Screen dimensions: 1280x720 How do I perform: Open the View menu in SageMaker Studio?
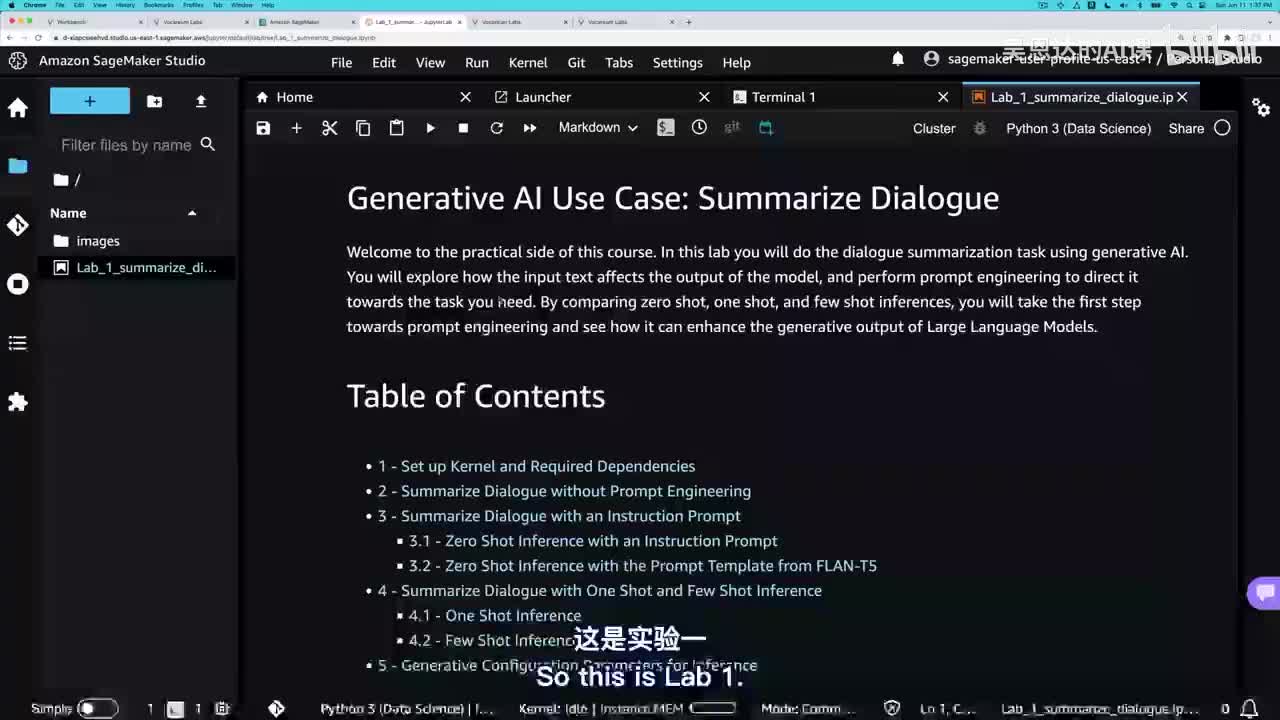[x=430, y=62]
